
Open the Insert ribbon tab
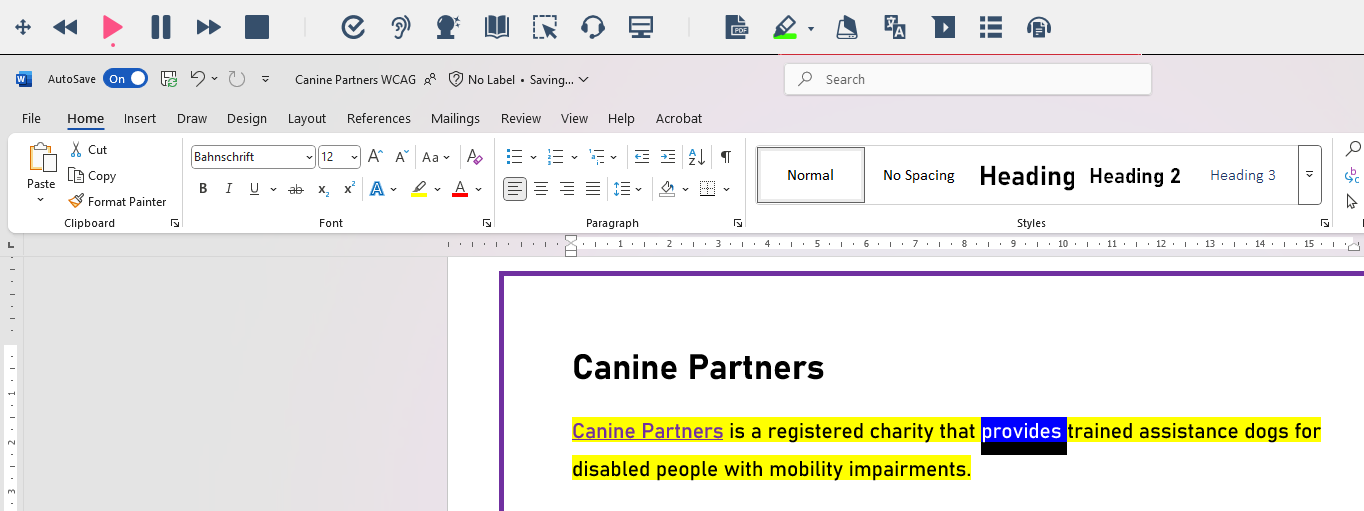(140, 118)
